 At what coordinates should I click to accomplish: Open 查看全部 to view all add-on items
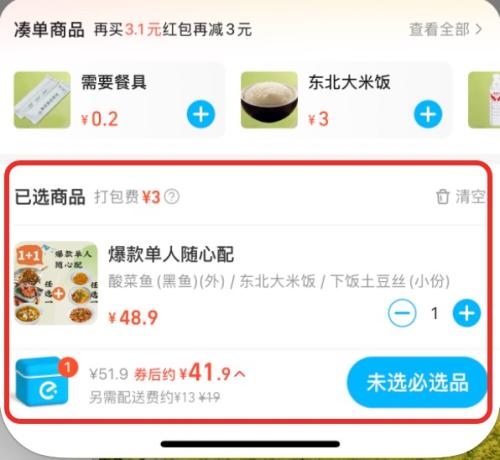click(x=445, y=29)
